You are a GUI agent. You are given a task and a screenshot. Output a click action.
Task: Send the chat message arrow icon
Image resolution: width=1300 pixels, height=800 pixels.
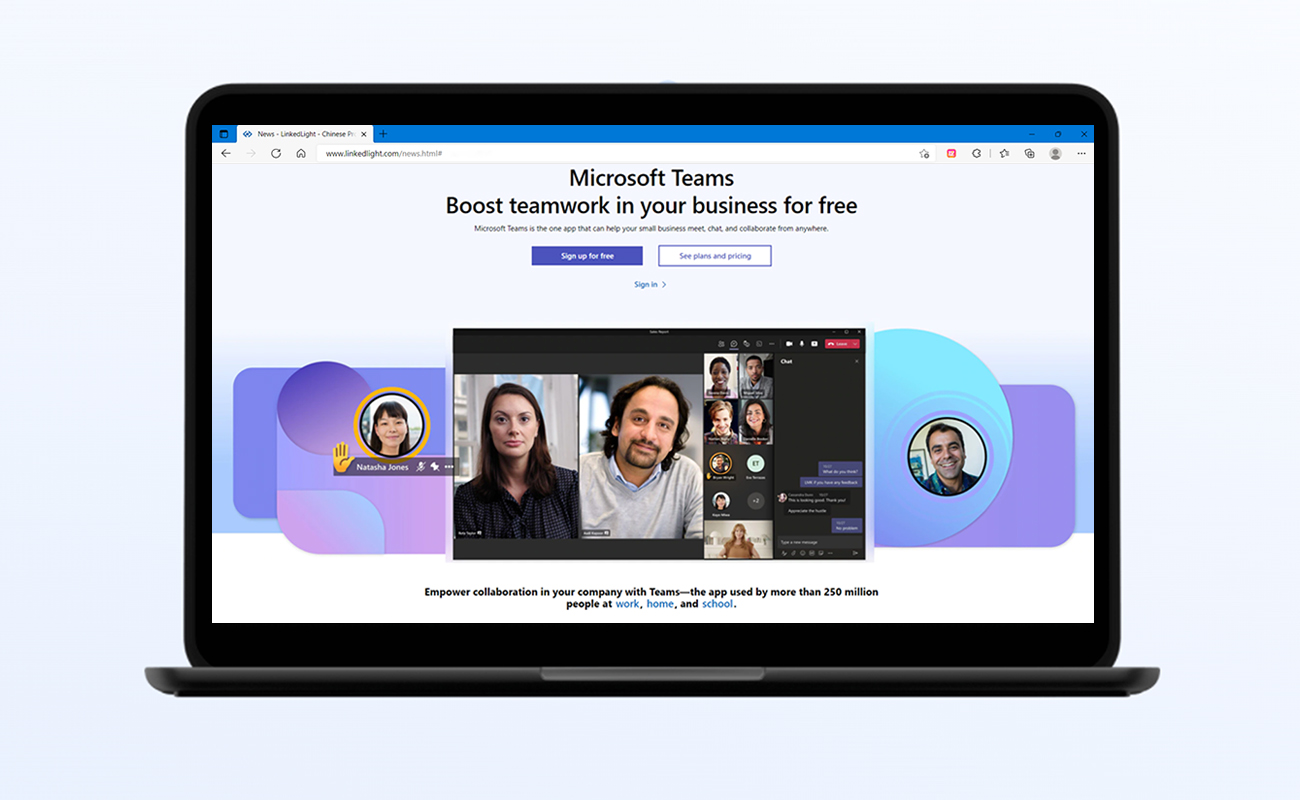click(x=855, y=553)
